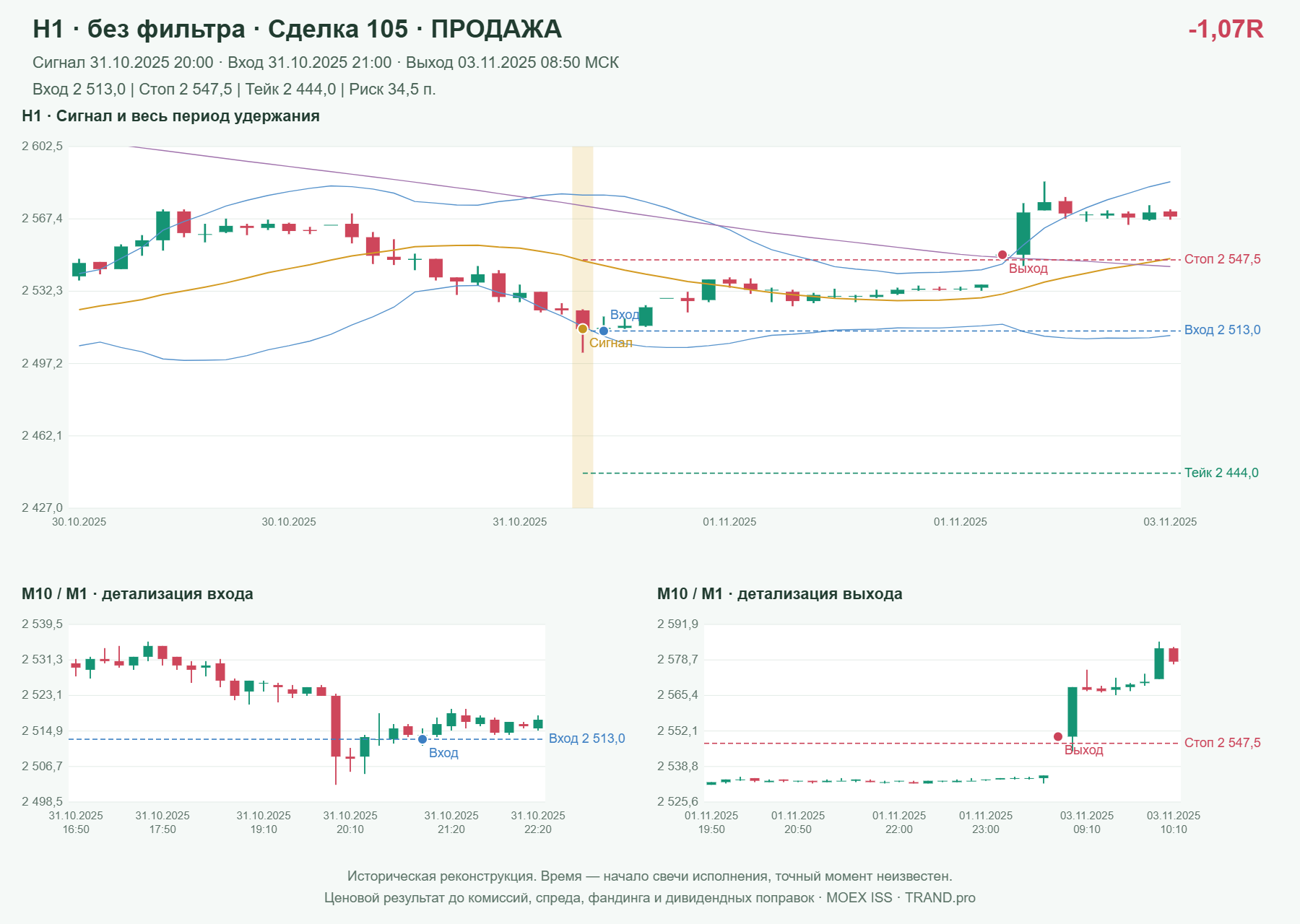Viewport: 1300px width, 924px height.
Task: Click heading 'M10 / M1 · детализация выхода'
Action: pyautogui.click(x=780, y=594)
